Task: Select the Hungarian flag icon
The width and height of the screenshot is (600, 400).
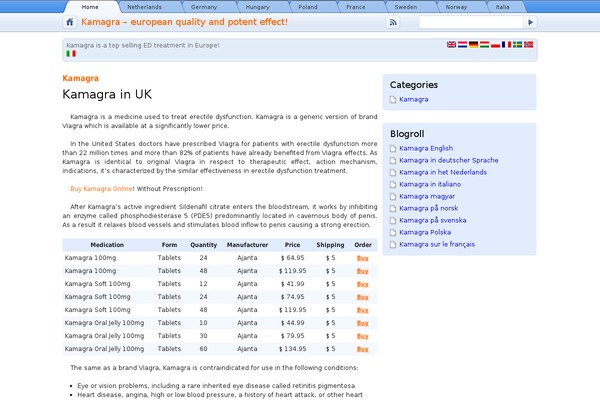Action: [484, 44]
